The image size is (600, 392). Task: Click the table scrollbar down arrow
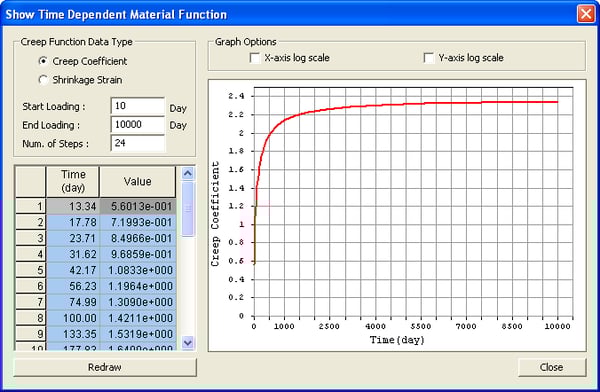[x=188, y=342]
